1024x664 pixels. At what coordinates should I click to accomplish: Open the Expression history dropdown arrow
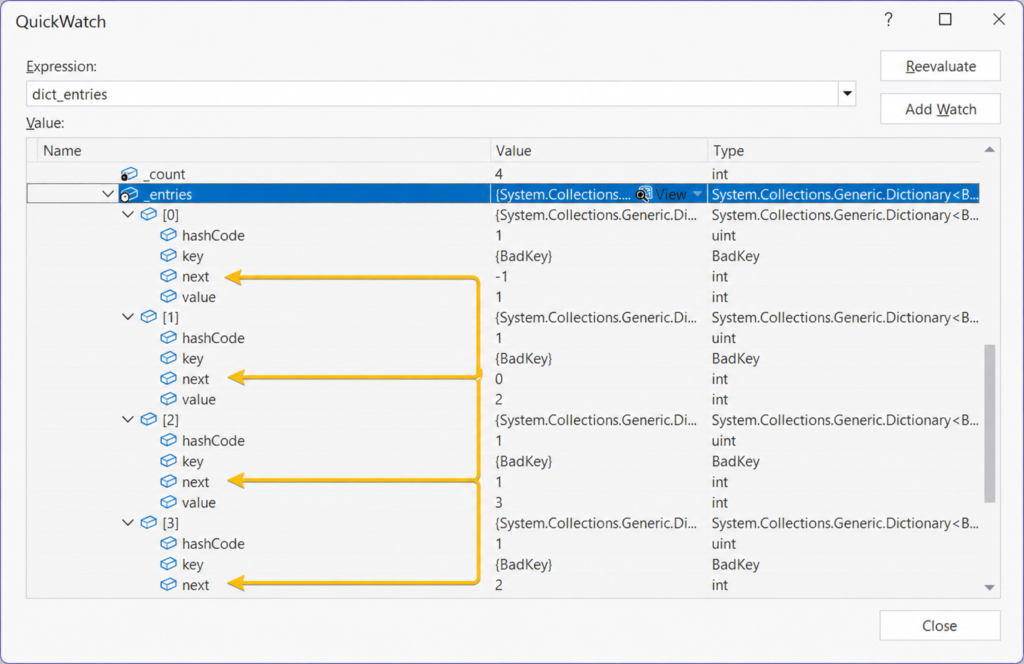coord(847,93)
